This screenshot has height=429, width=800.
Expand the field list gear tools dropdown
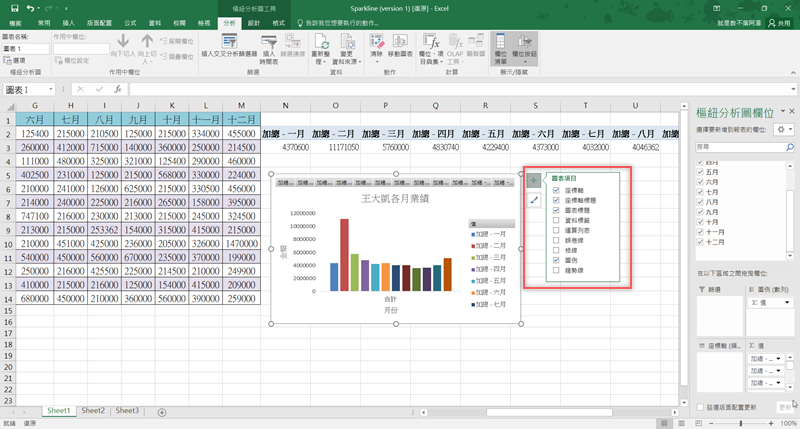click(782, 129)
